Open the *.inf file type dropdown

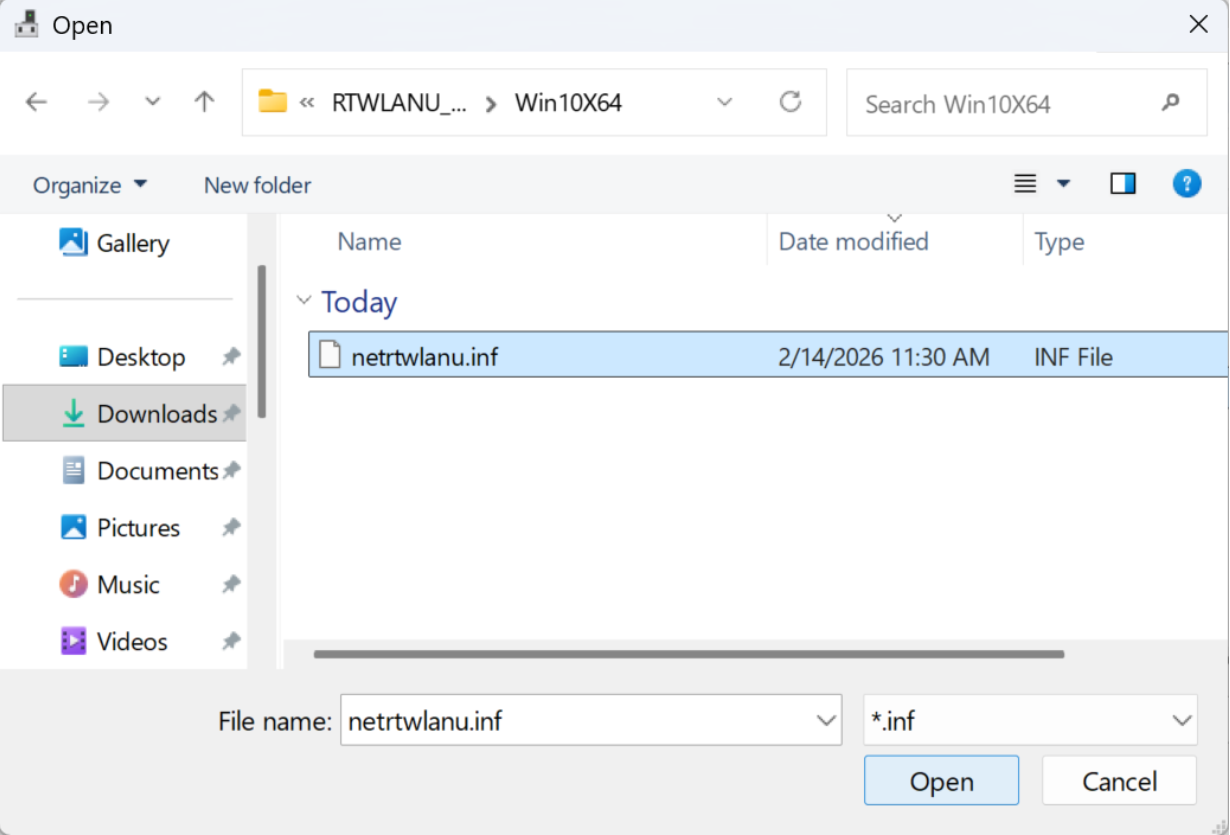point(1030,721)
